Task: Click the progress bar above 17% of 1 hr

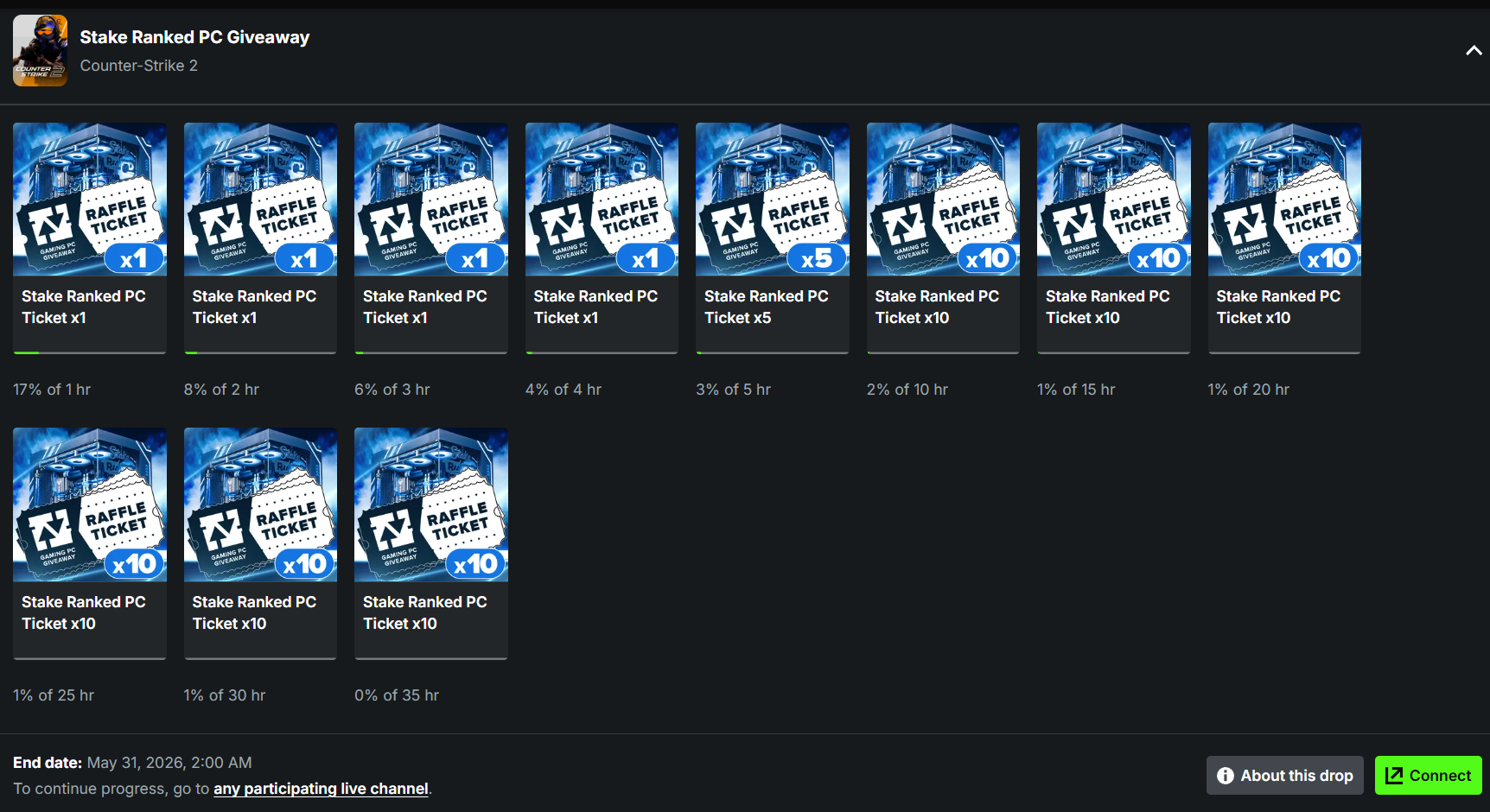Action: 90,352
